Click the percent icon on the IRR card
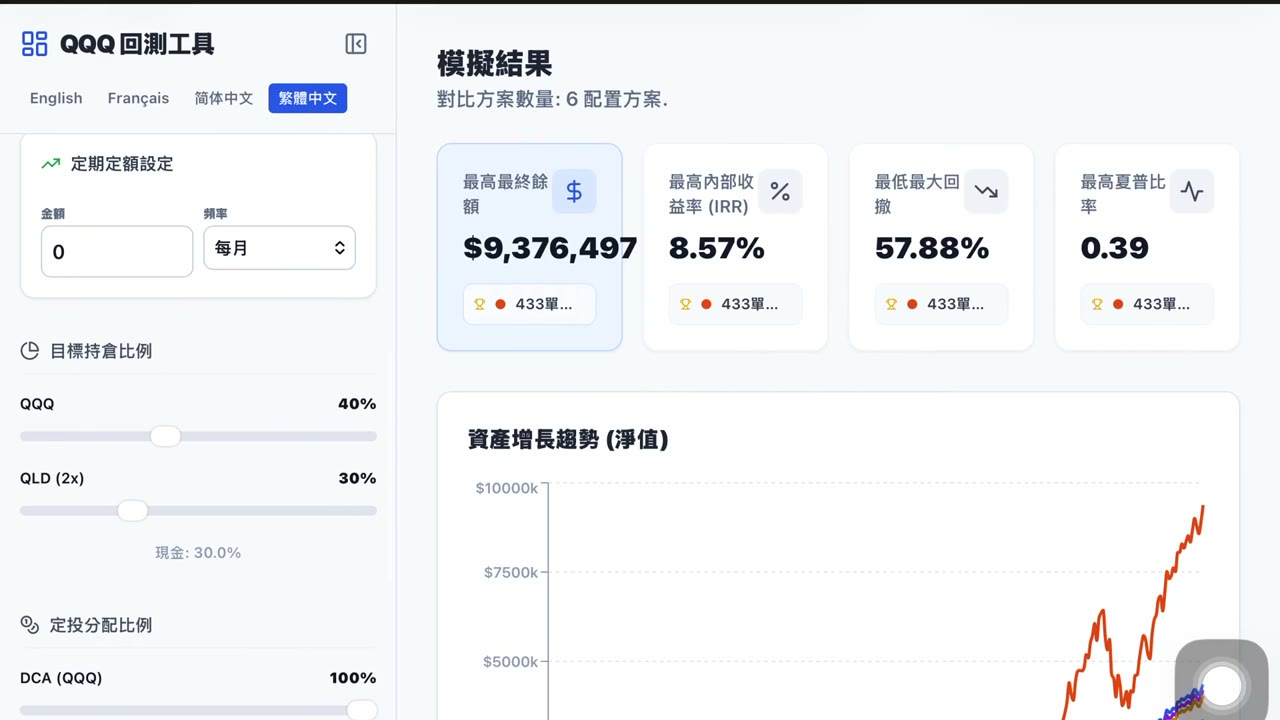The height and width of the screenshot is (720, 1280). point(780,191)
